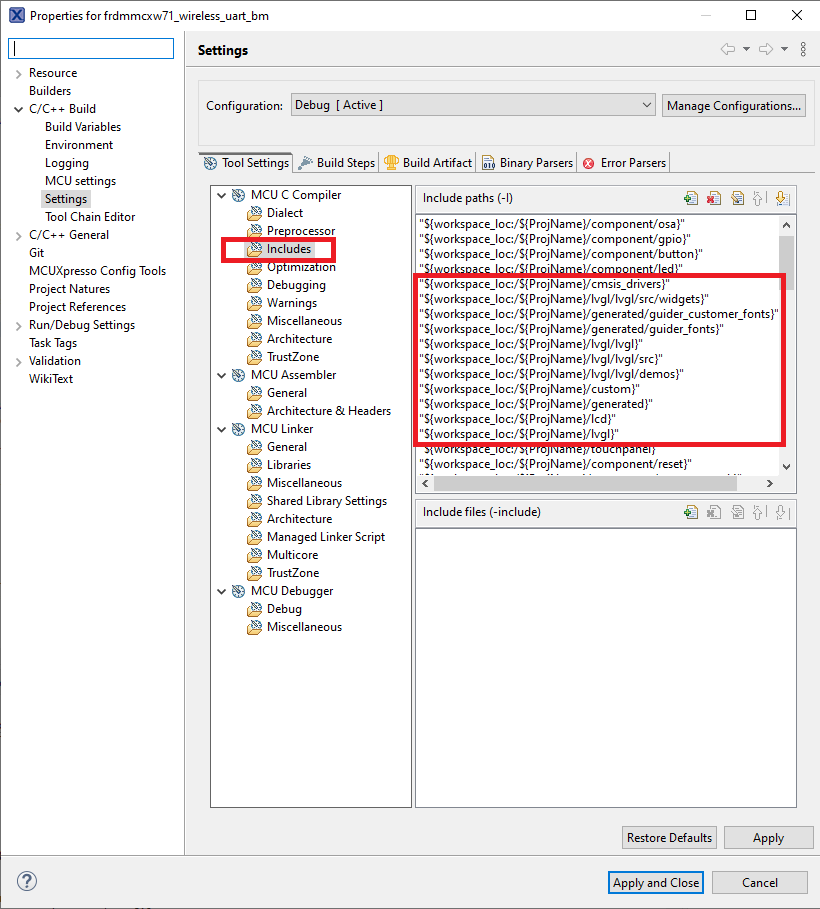Select Debug under MCU Debugger
820x909 pixels.
[x=284, y=609]
